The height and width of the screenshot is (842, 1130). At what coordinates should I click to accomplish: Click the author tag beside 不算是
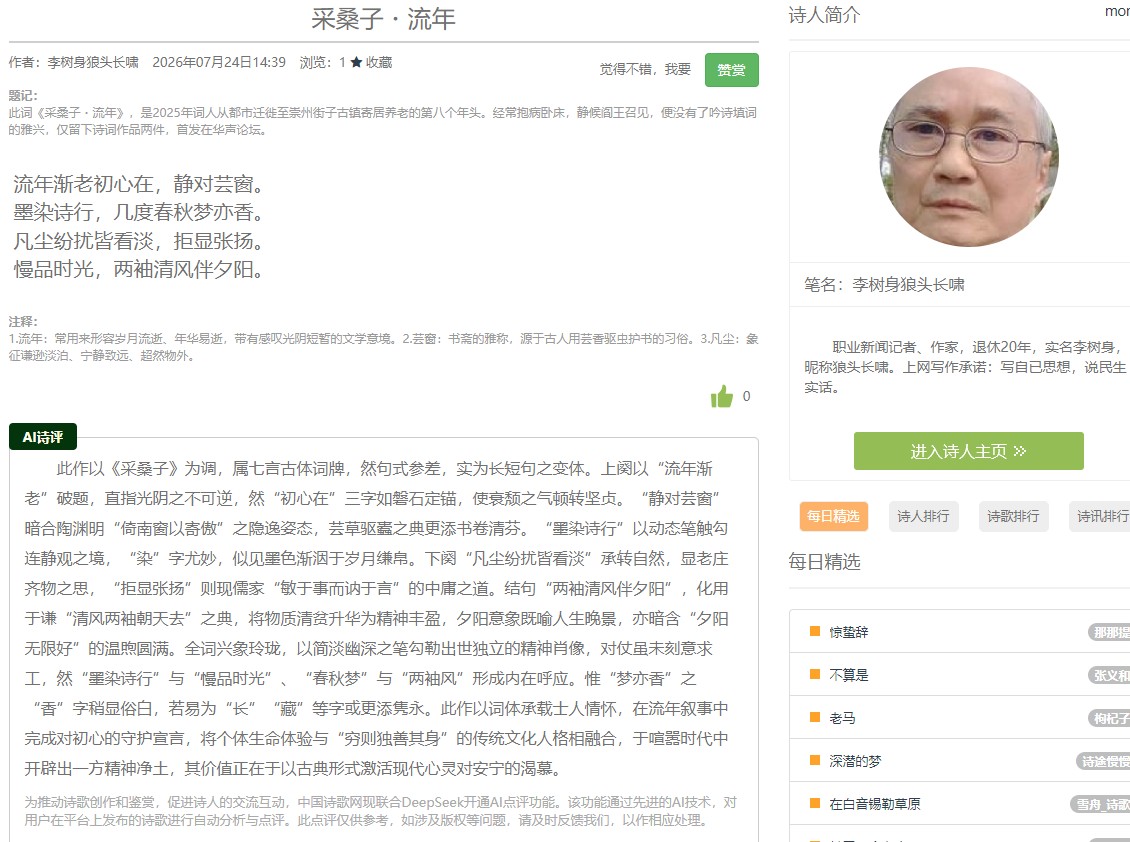pyautogui.click(x=1108, y=675)
